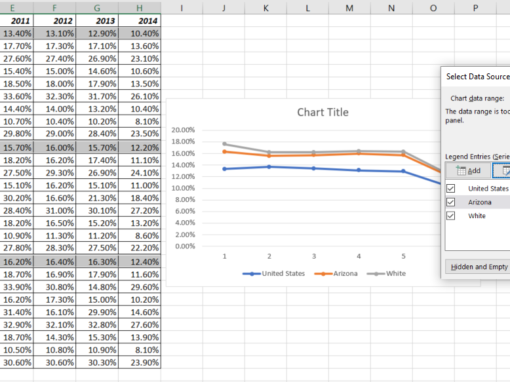This screenshot has width=510, height=382.
Task: Select cell containing 29.30%
Action: pyautogui.click(x=55, y=173)
